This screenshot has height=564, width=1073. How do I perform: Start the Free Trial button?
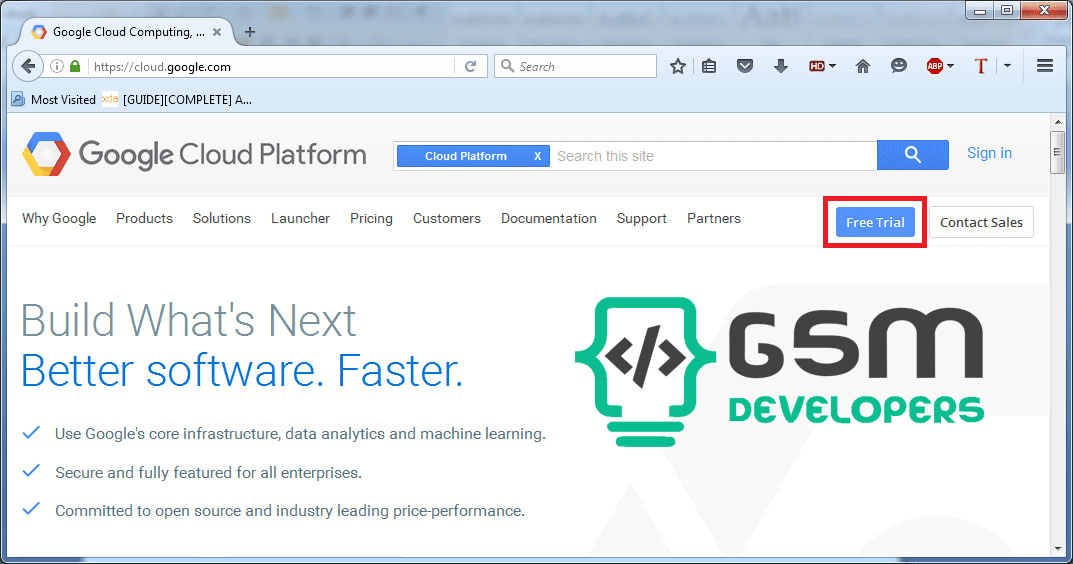pos(875,222)
